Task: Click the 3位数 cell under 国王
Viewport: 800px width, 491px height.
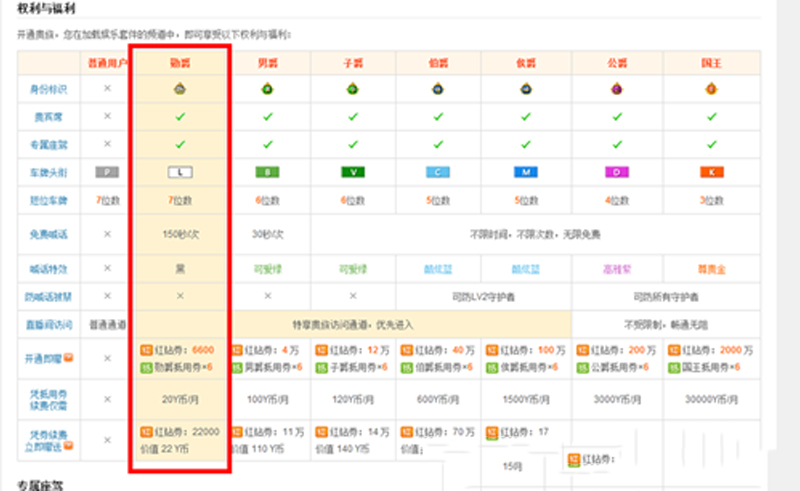Action: 712,201
